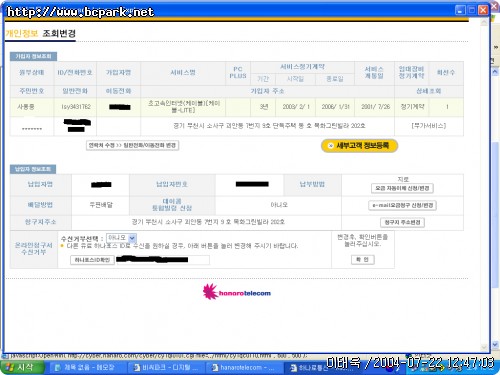
Task: Select the contract period cell 3년
Action: (x=264, y=107)
